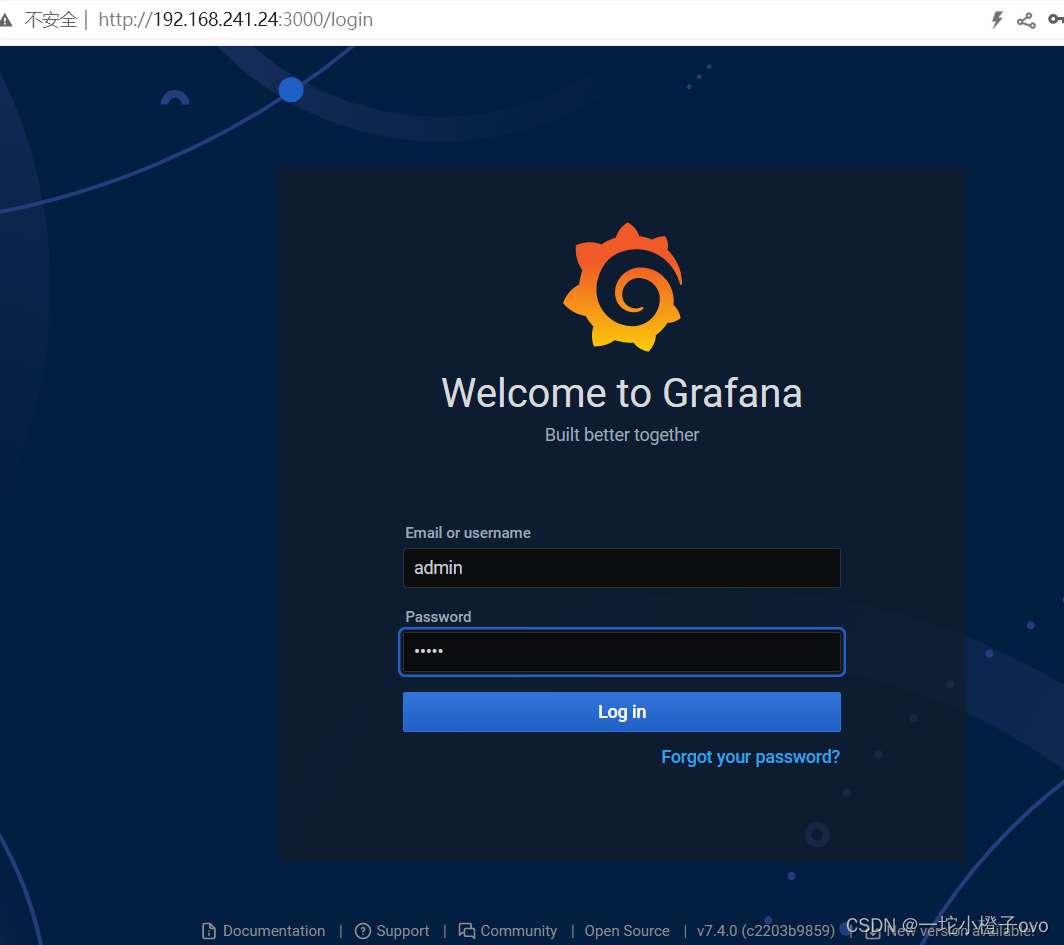This screenshot has width=1064, height=945.
Task: Click the Grafana logo
Action: click(x=623, y=287)
